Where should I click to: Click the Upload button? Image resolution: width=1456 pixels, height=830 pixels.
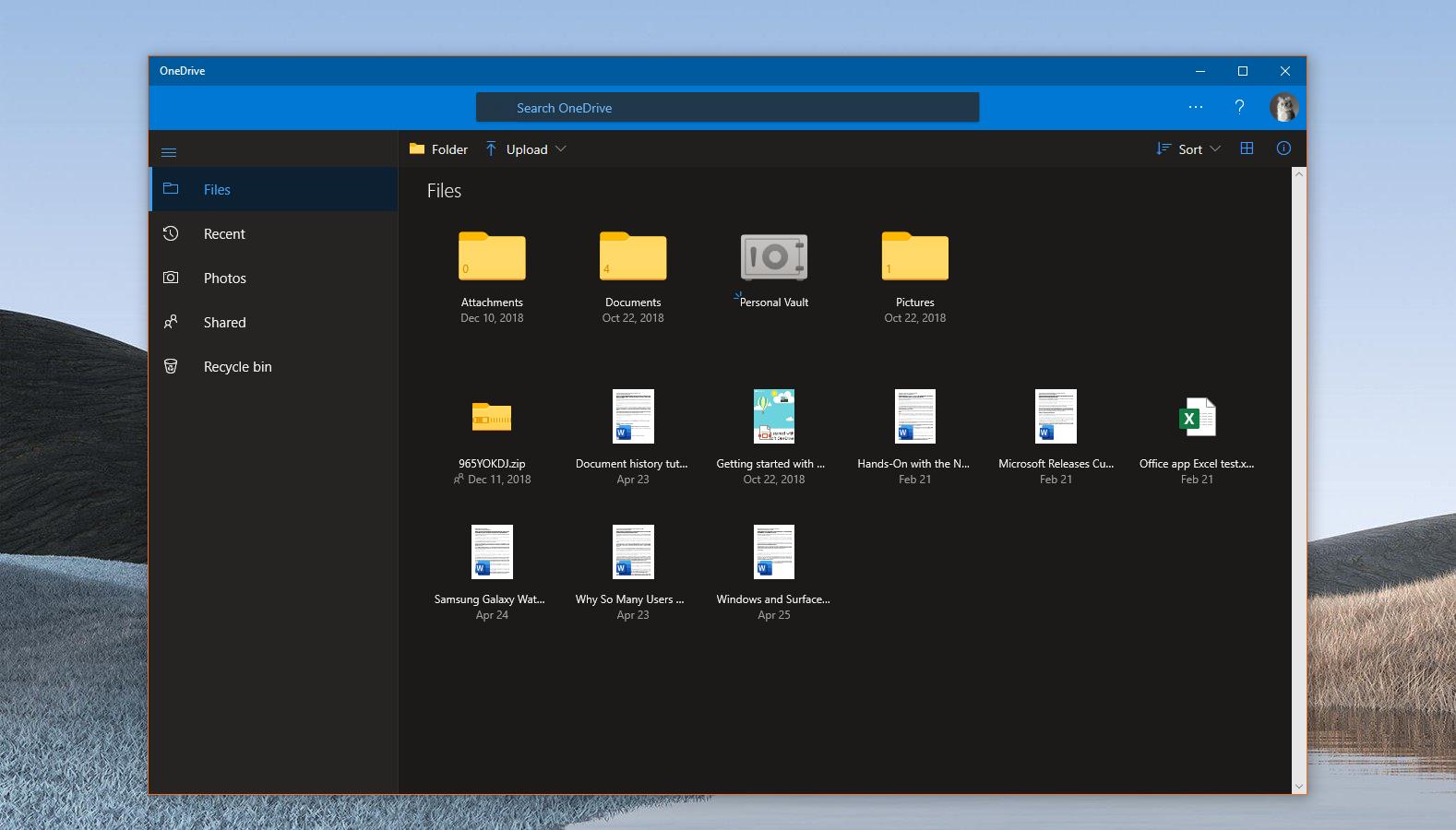pyautogui.click(x=517, y=148)
